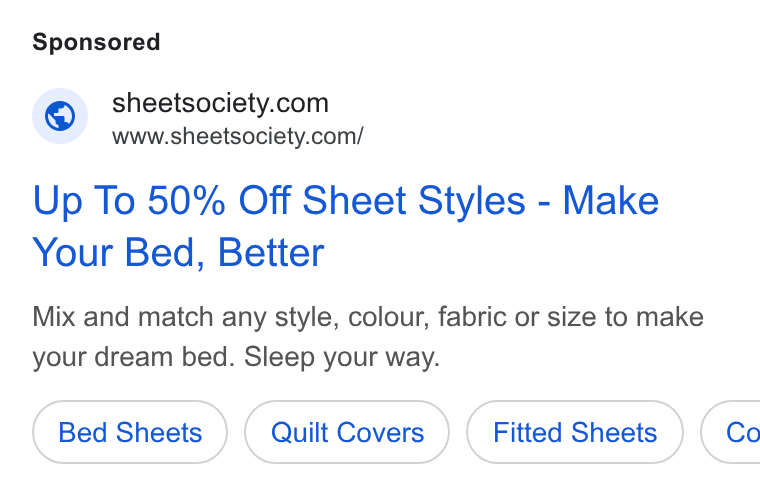Click the partially visible Co chip
760x496 pixels.
(x=730, y=432)
